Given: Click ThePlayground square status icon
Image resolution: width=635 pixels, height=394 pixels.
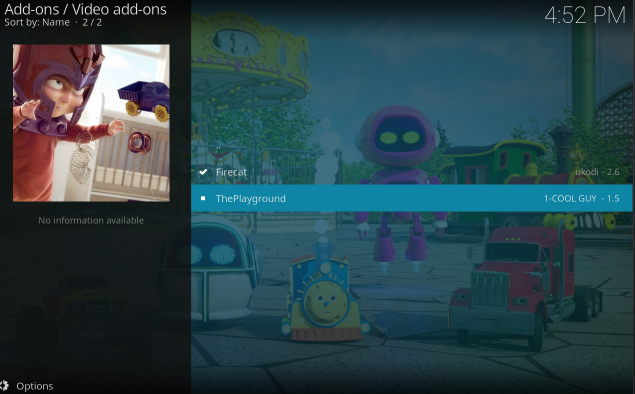Looking at the screenshot, I should pos(203,198).
